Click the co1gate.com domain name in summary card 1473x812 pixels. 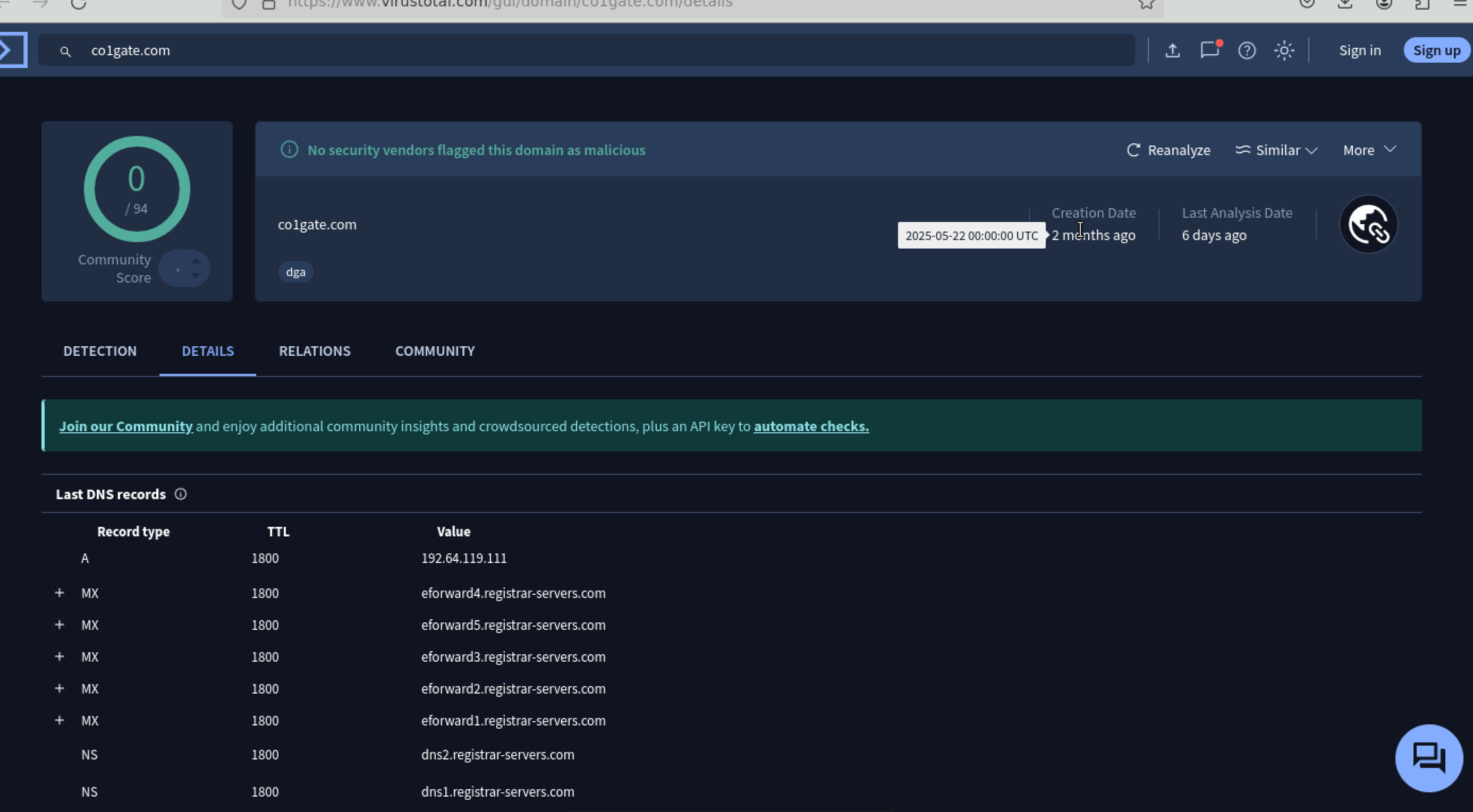tap(317, 225)
